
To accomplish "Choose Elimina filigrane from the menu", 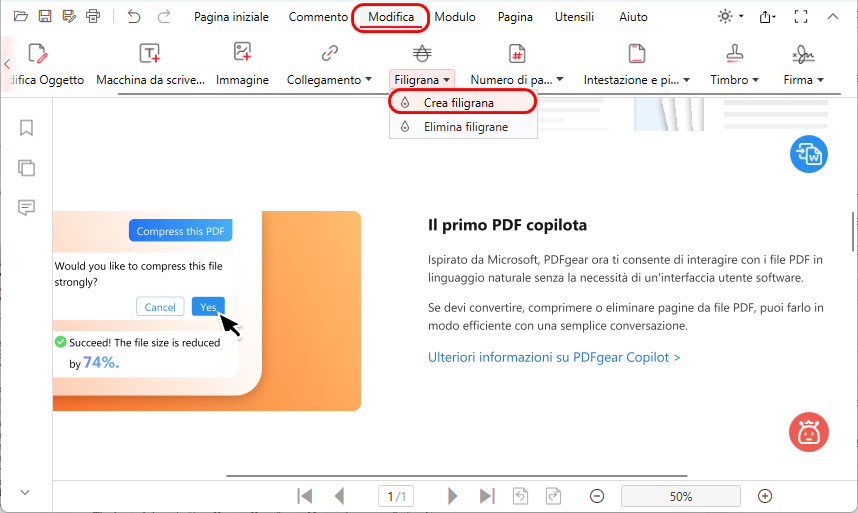I will point(462,127).
